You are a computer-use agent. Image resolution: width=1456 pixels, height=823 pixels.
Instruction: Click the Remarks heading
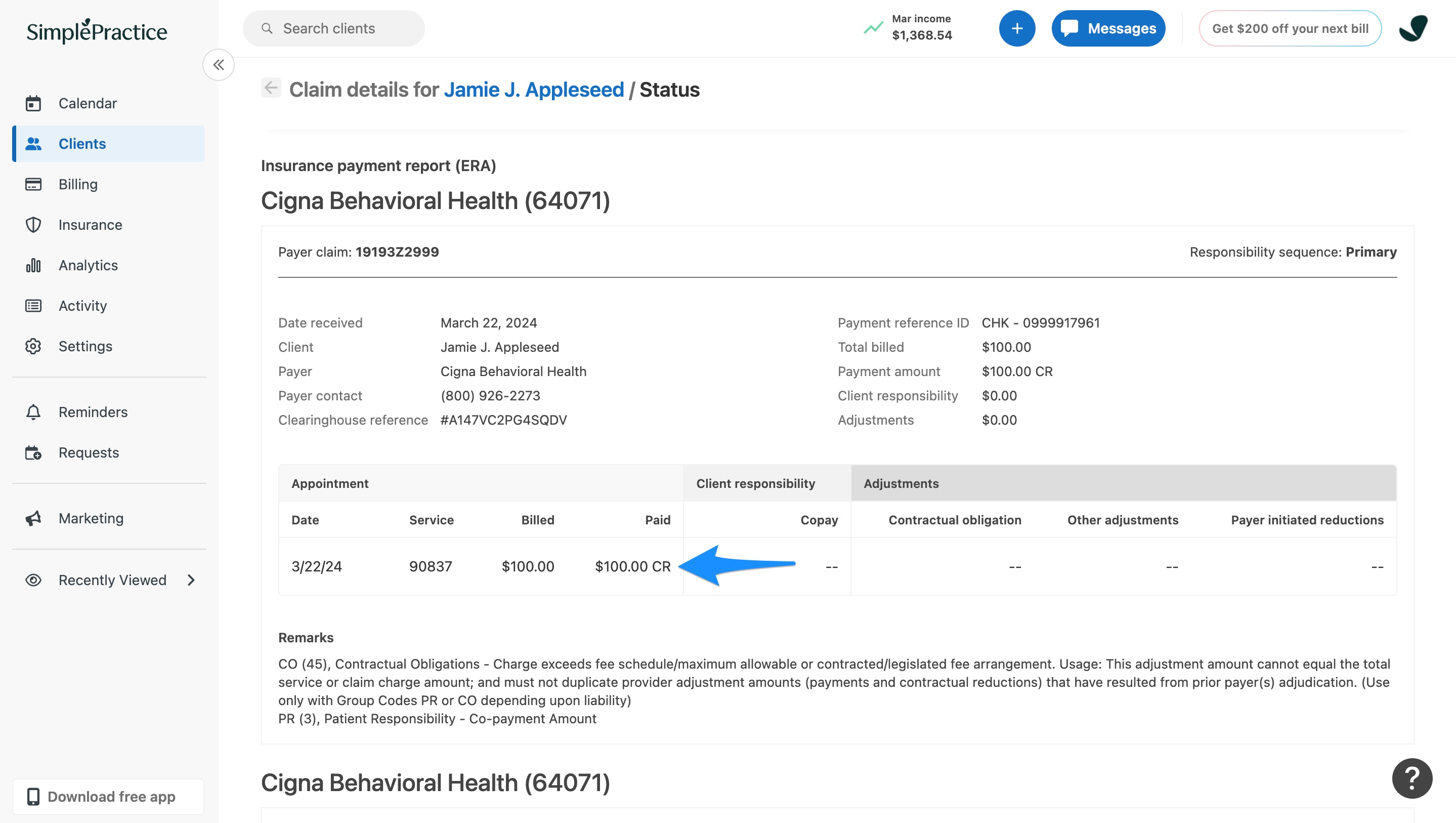click(x=306, y=637)
